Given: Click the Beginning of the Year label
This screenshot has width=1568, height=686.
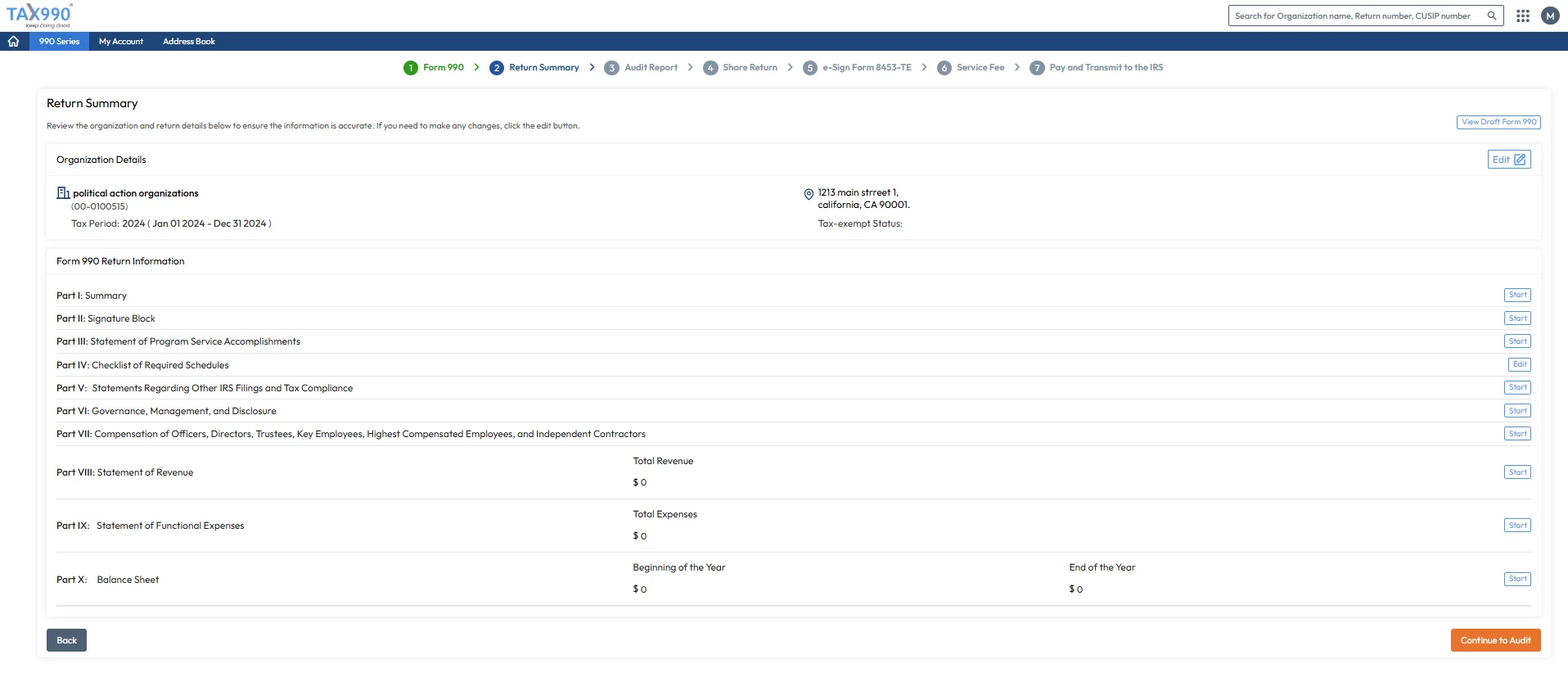Looking at the screenshot, I should point(678,567).
